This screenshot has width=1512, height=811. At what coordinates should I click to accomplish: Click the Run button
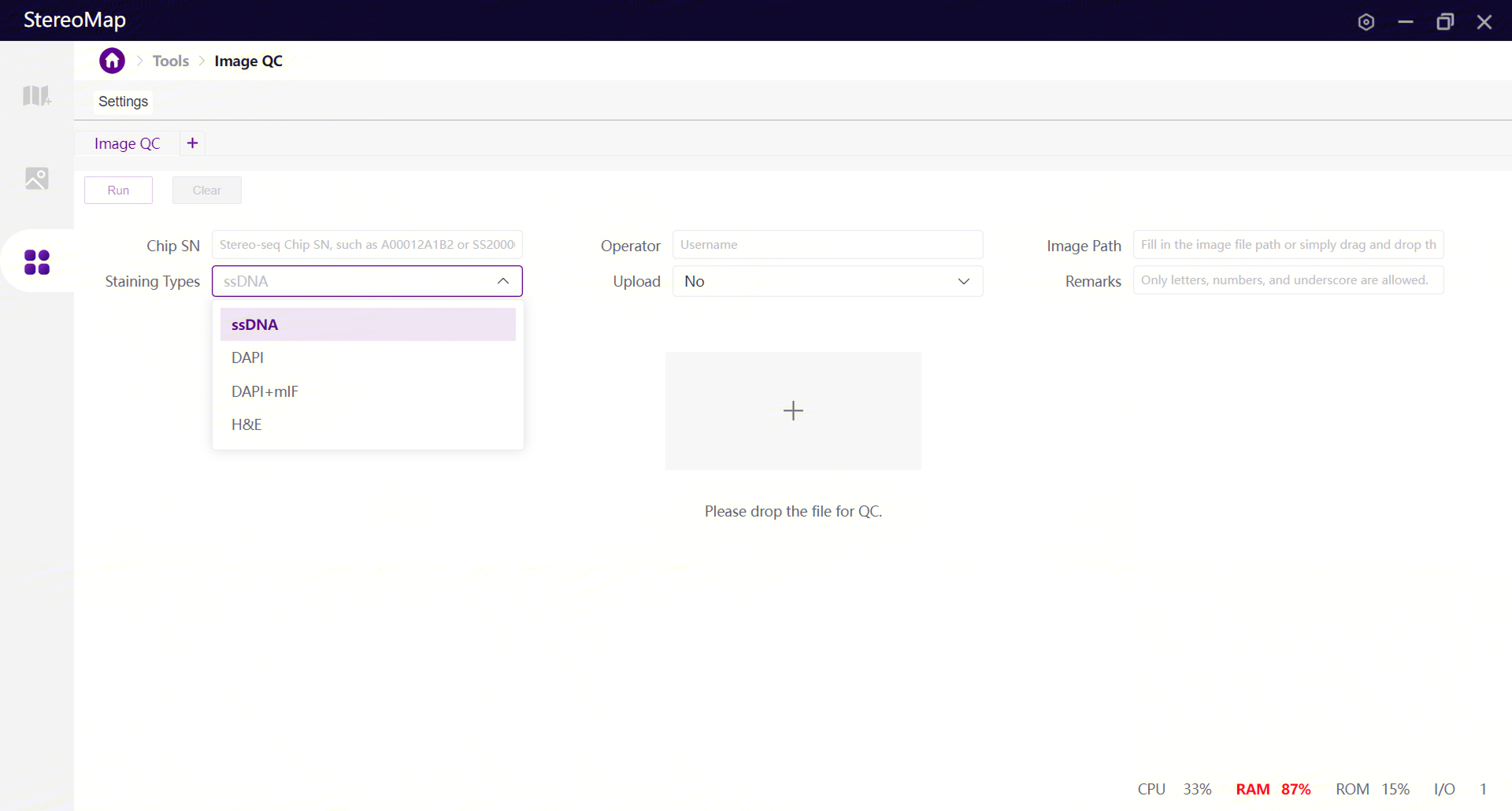point(118,190)
